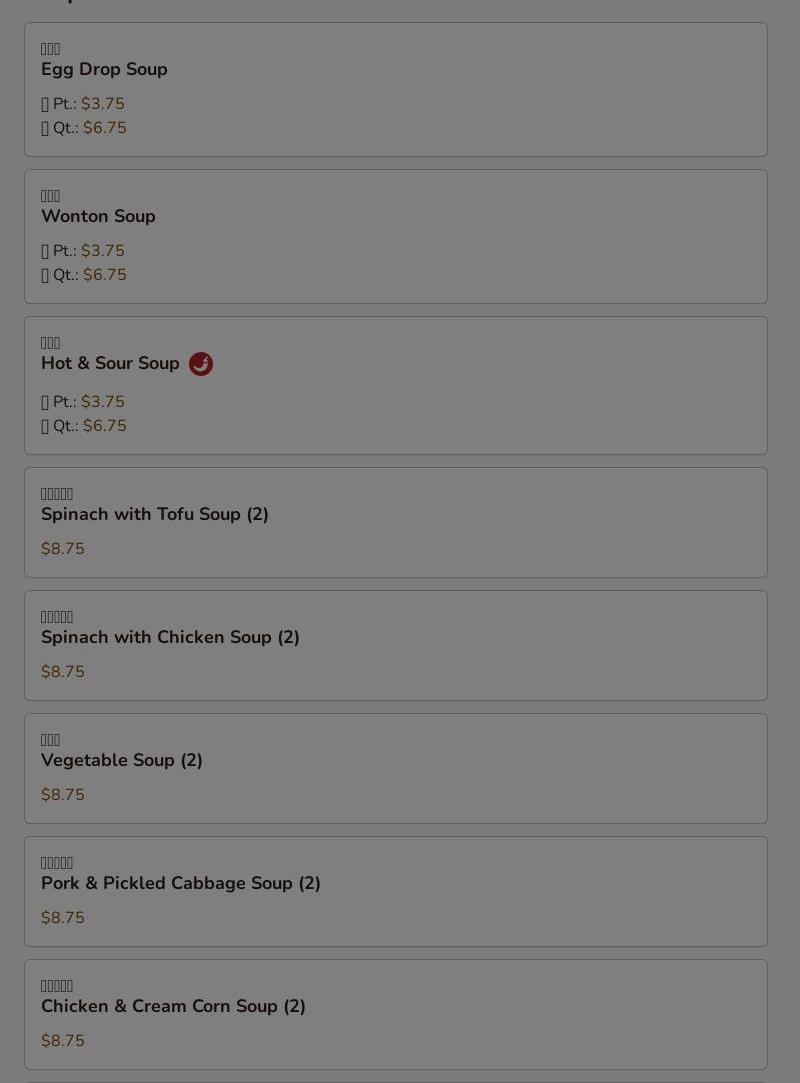Image resolution: width=800 pixels, height=1083 pixels.
Task: Select Wonton Soup menu item
Action: coord(396,236)
